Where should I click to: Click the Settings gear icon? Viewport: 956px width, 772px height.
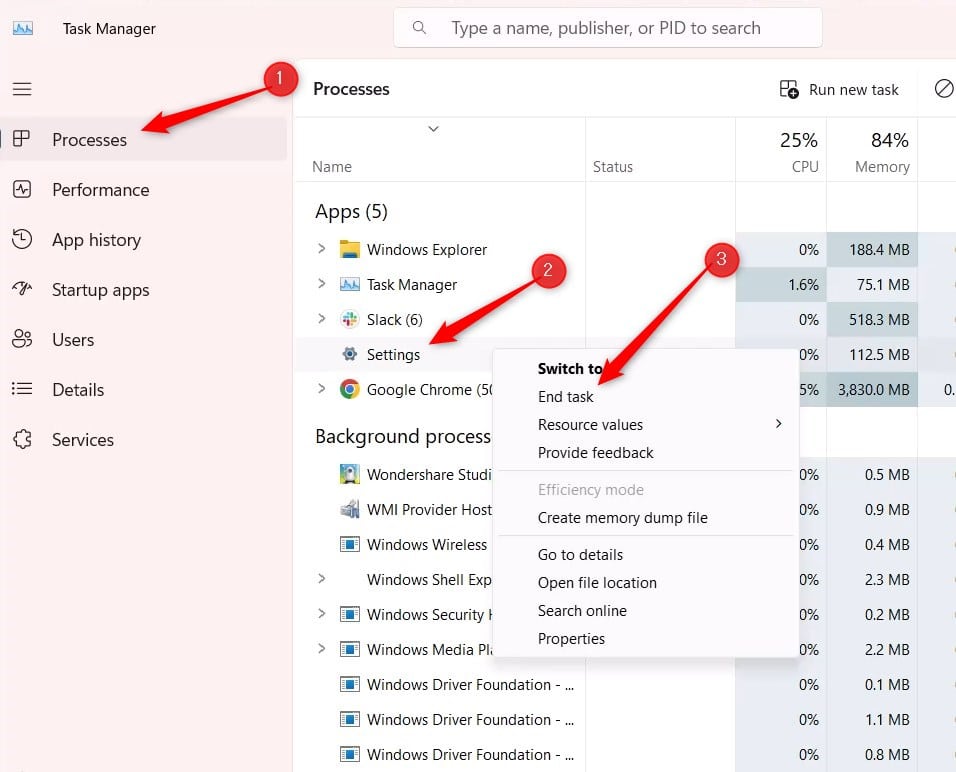click(x=349, y=354)
